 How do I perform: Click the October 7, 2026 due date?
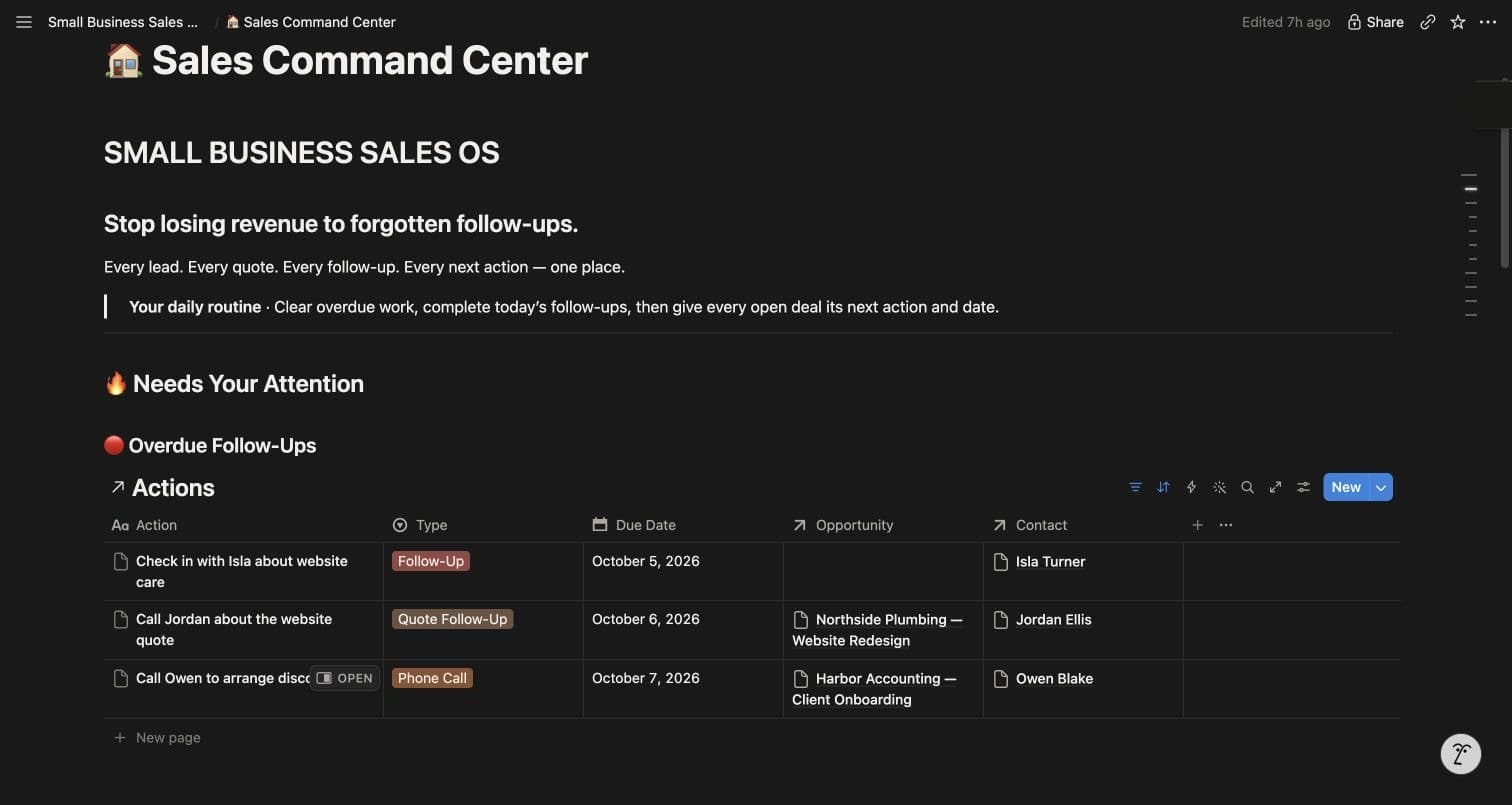[x=646, y=678]
